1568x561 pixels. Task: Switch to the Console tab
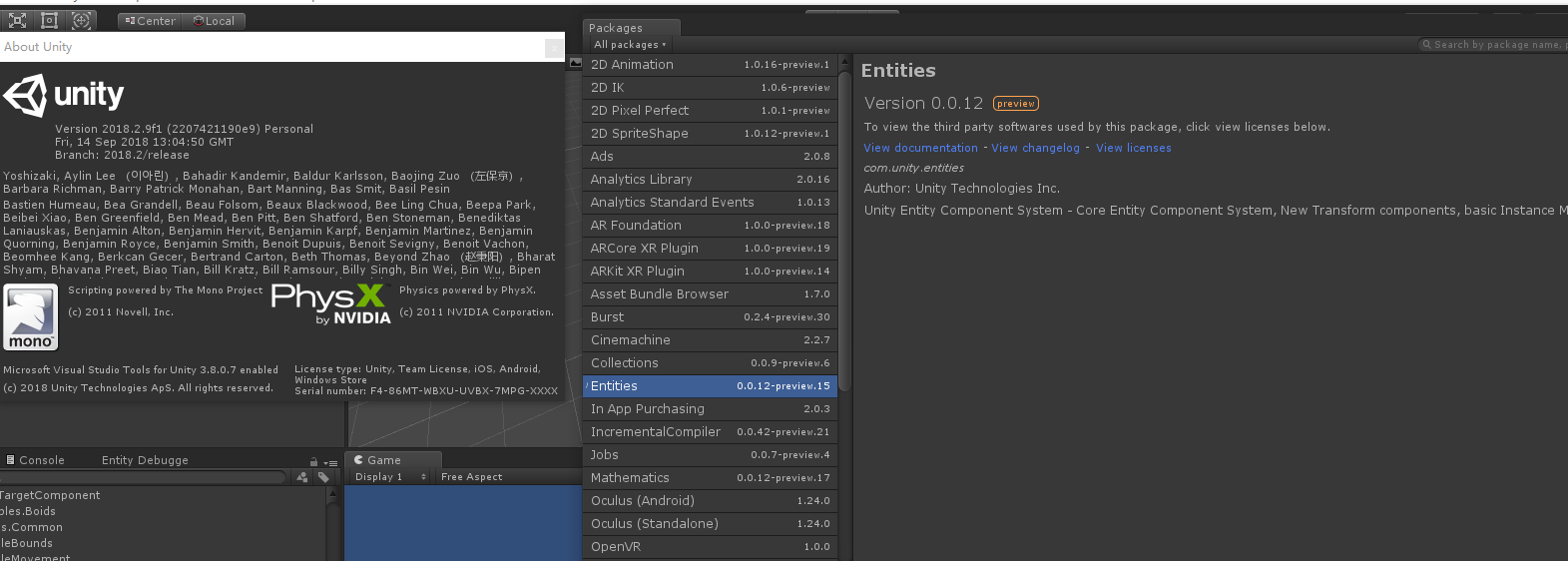click(x=35, y=460)
